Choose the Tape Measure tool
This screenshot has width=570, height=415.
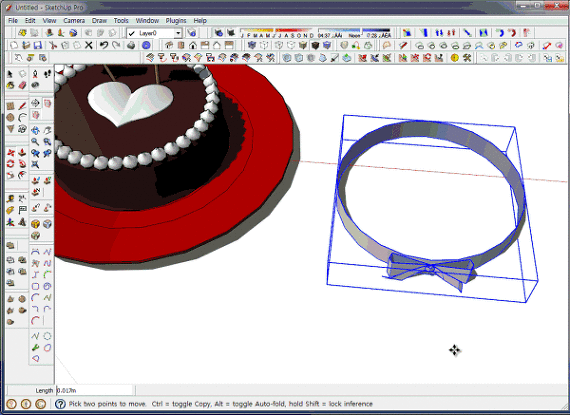[x=10, y=199]
